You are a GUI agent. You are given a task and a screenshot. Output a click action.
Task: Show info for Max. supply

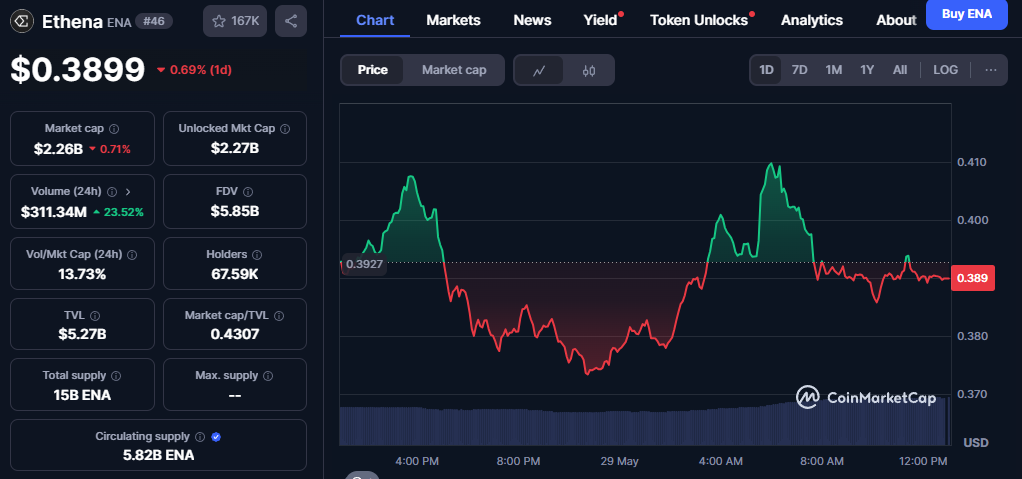pyautogui.click(x=268, y=376)
